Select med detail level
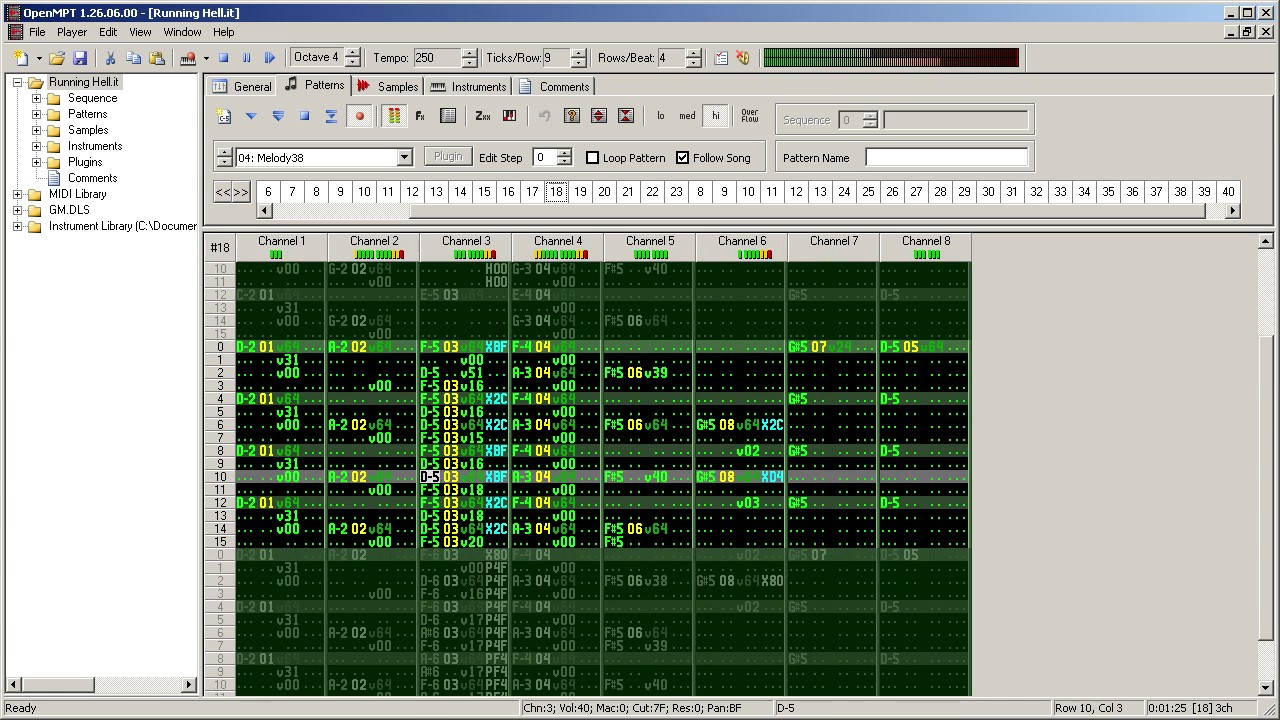 [687, 116]
